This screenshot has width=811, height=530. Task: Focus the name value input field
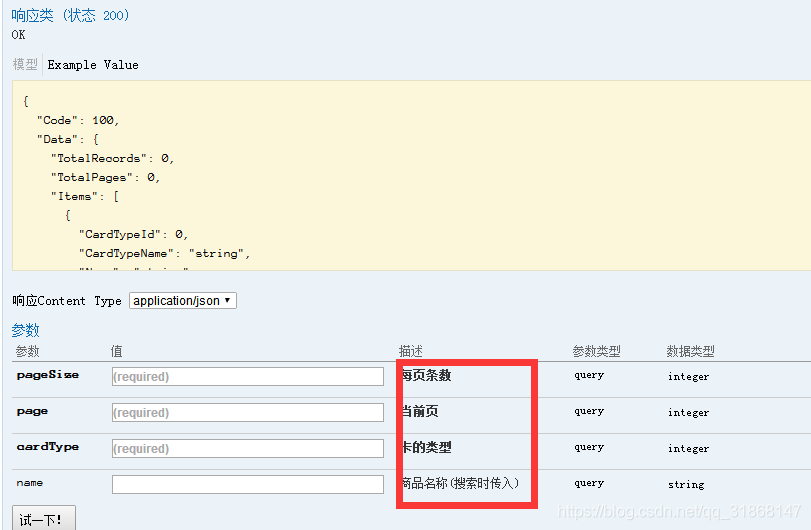click(248, 484)
